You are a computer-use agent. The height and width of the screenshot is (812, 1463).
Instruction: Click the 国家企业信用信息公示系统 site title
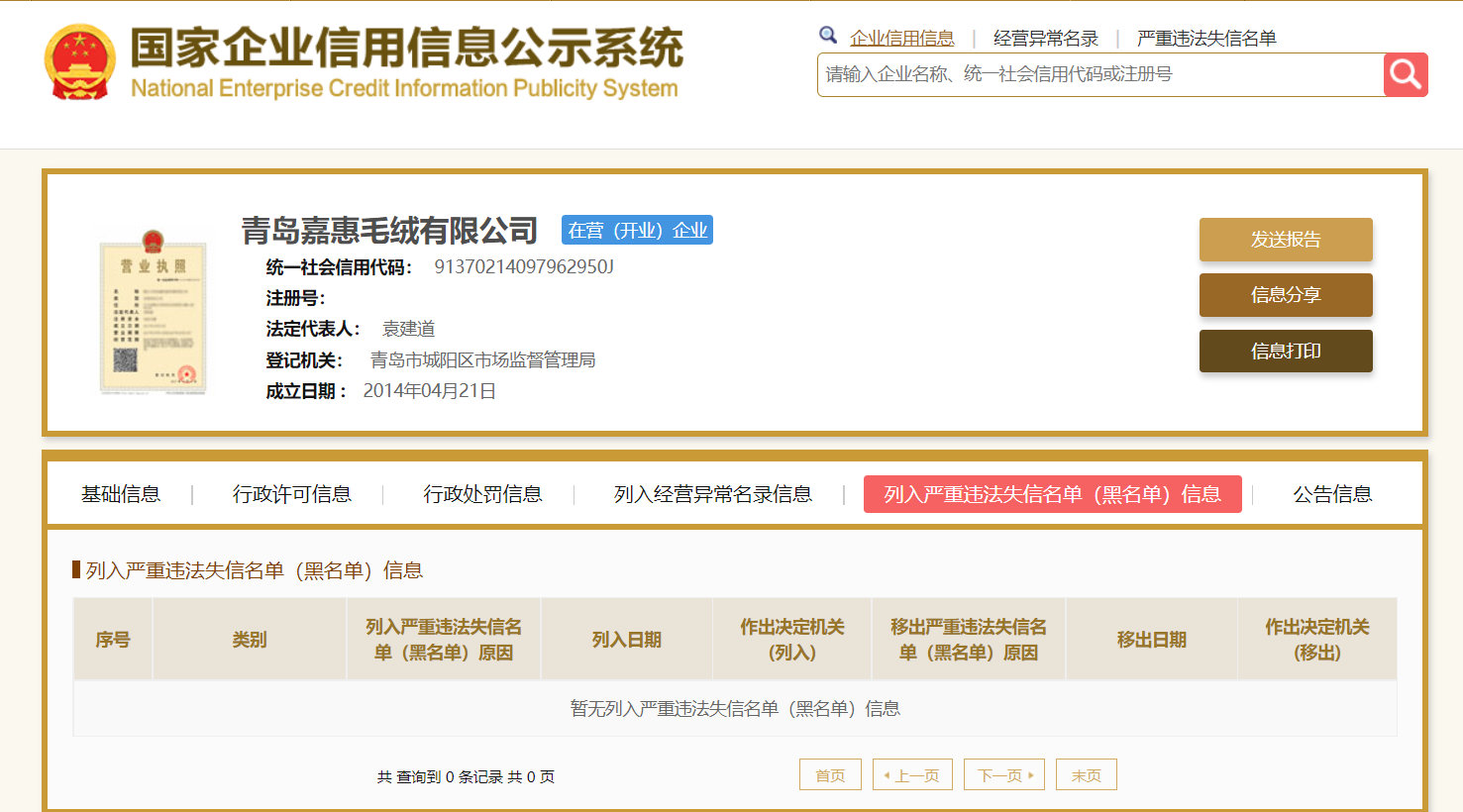[x=407, y=48]
